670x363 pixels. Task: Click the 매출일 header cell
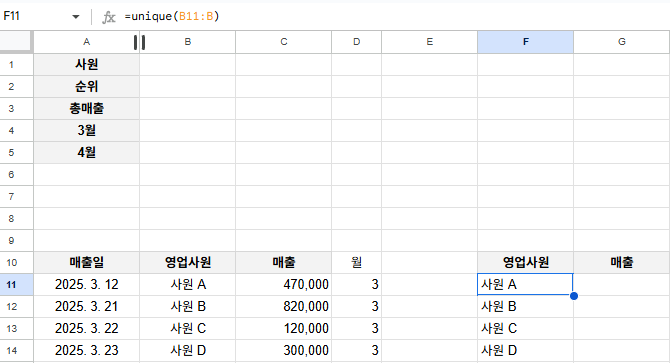tap(86, 263)
